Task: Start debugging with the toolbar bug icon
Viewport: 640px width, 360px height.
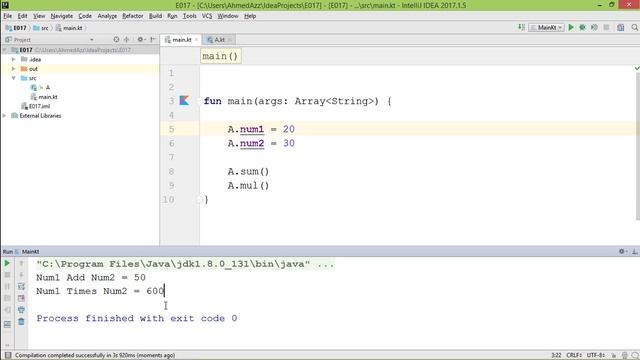Action: click(x=582, y=27)
